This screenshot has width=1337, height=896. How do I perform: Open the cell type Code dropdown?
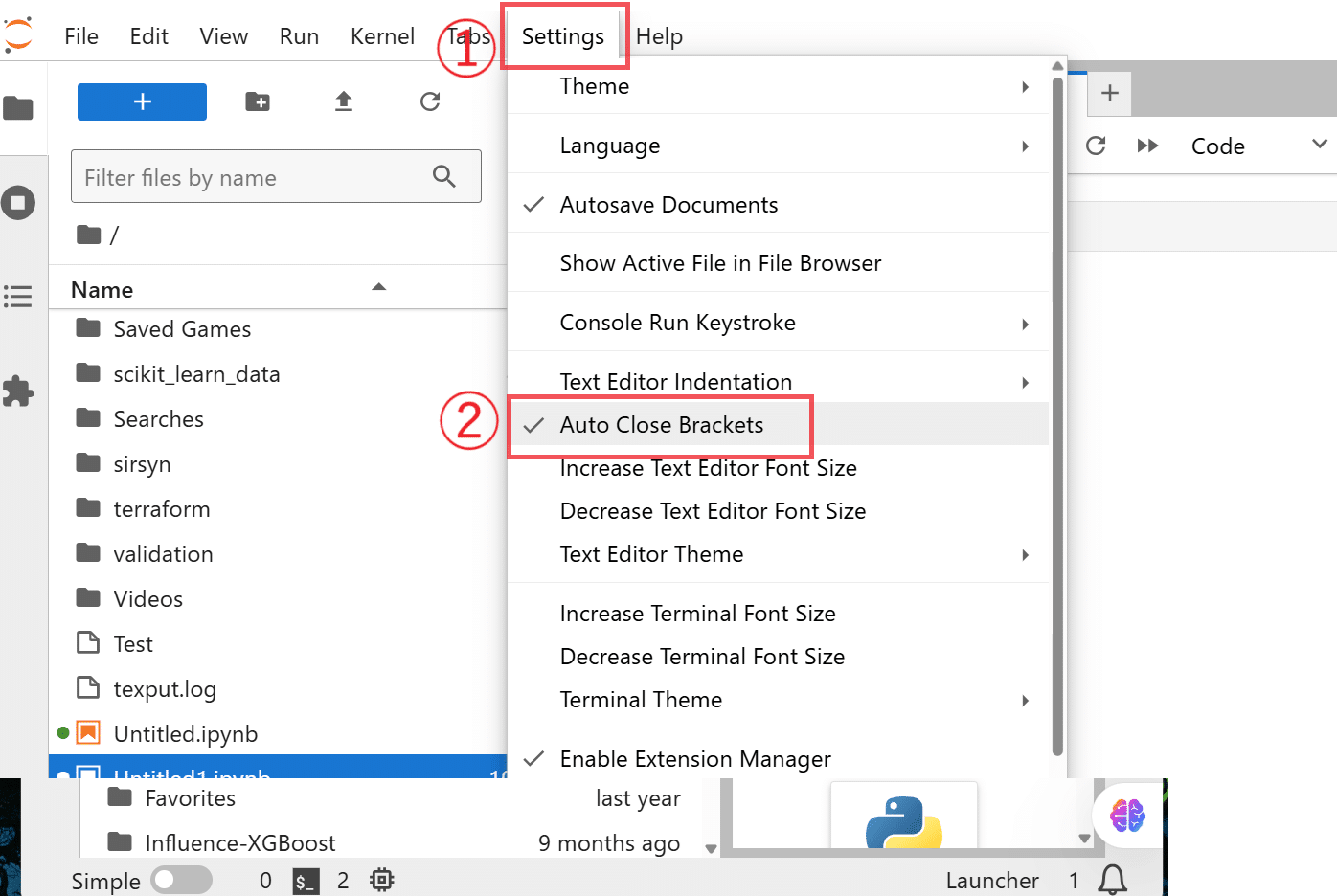tap(1257, 146)
